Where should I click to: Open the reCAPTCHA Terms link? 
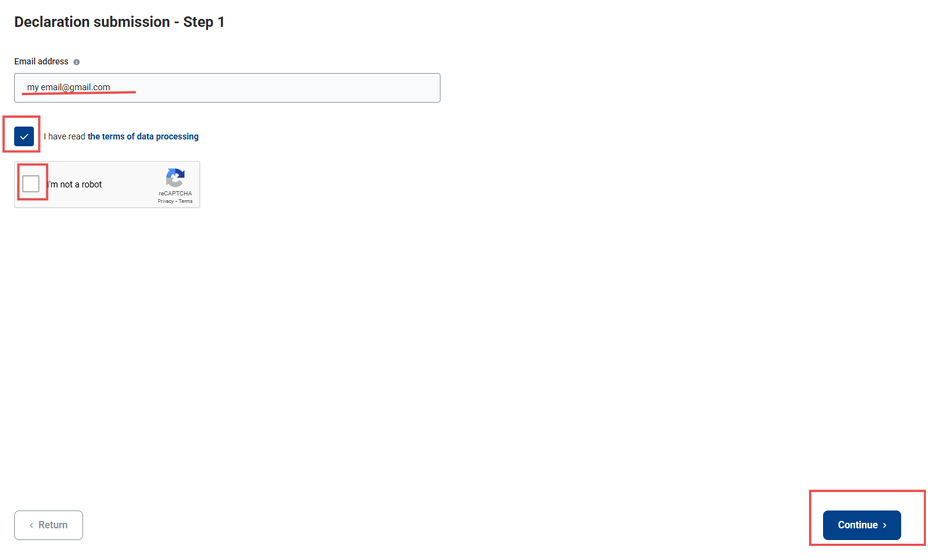pyautogui.click(x=186, y=201)
